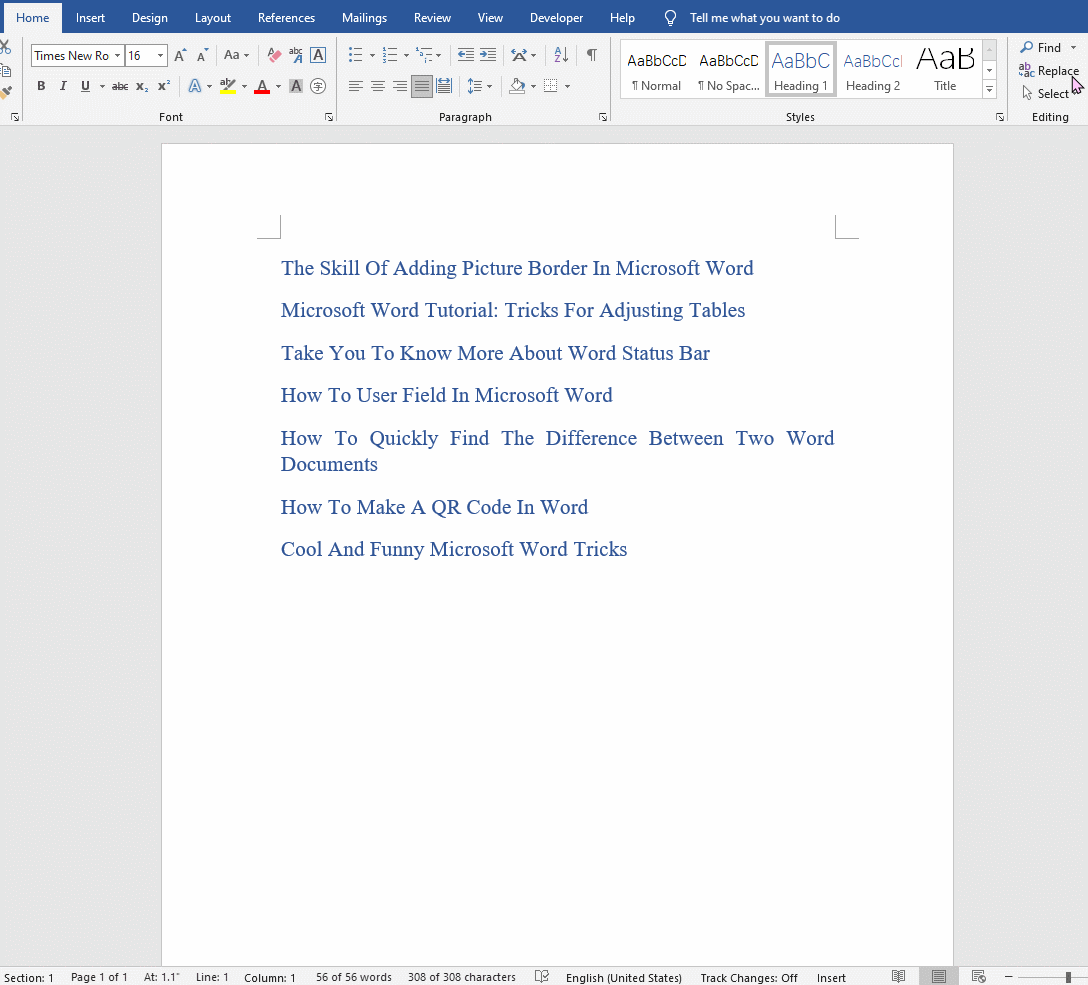
Task: Open font color dropdown arrow
Action: (x=278, y=86)
